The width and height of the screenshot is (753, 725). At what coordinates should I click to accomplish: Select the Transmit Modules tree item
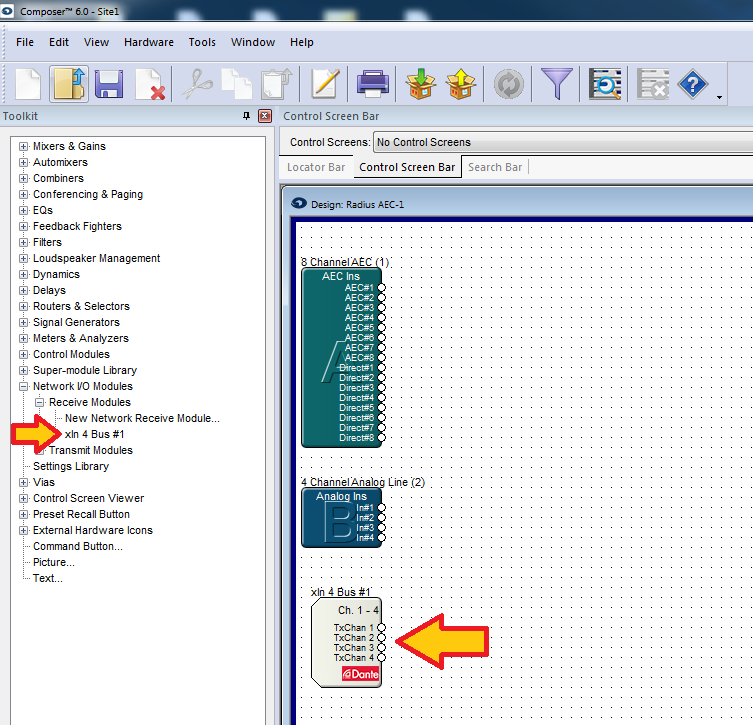tap(91, 450)
